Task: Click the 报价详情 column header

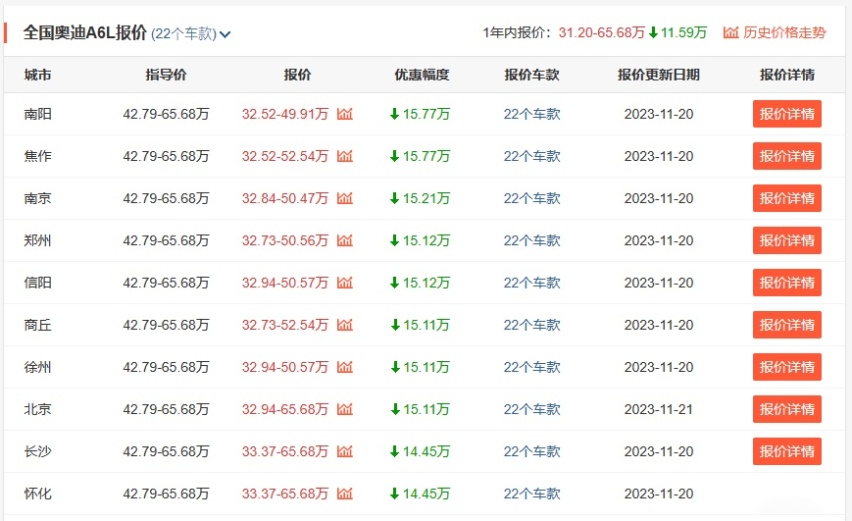Action: [787, 75]
